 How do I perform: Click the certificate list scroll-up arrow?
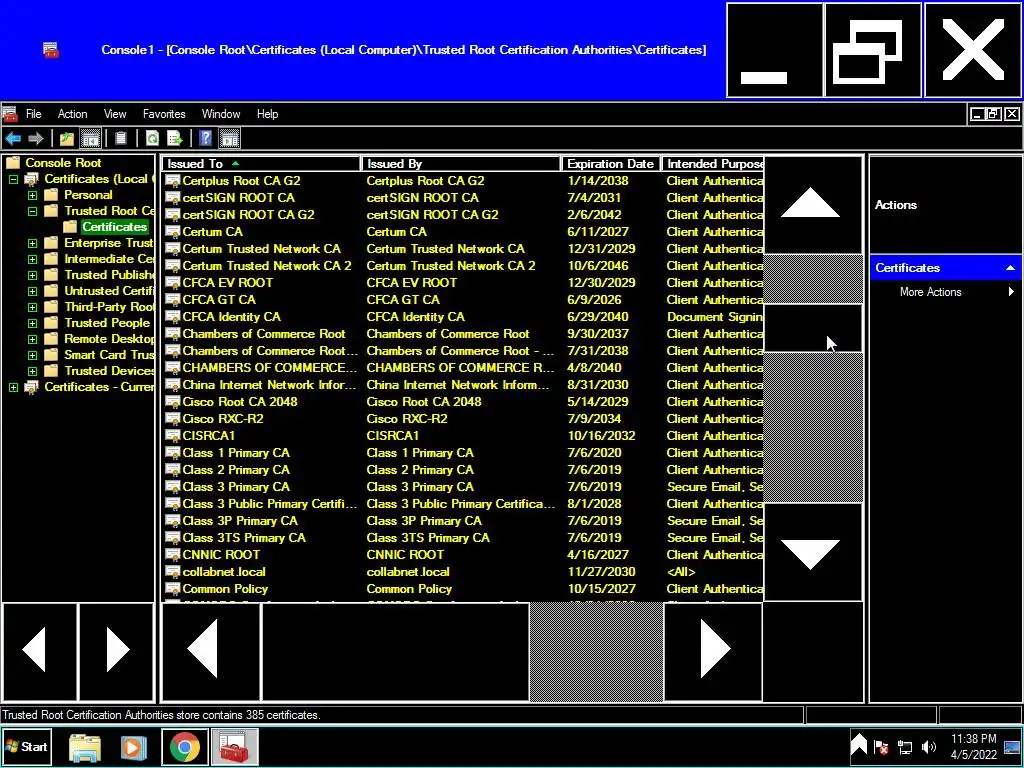point(813,204)
